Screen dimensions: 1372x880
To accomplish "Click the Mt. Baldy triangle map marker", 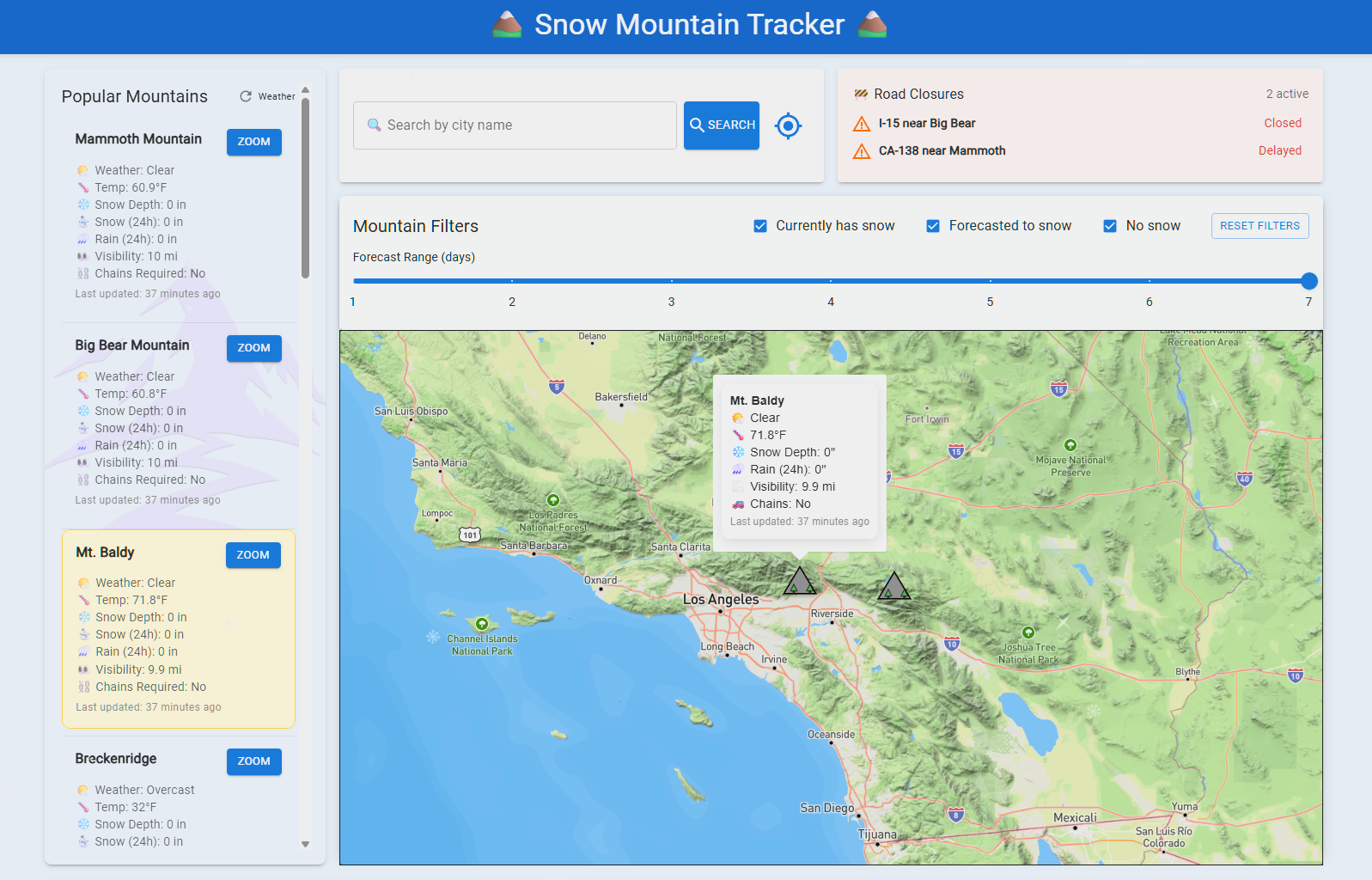I will 799,581.
